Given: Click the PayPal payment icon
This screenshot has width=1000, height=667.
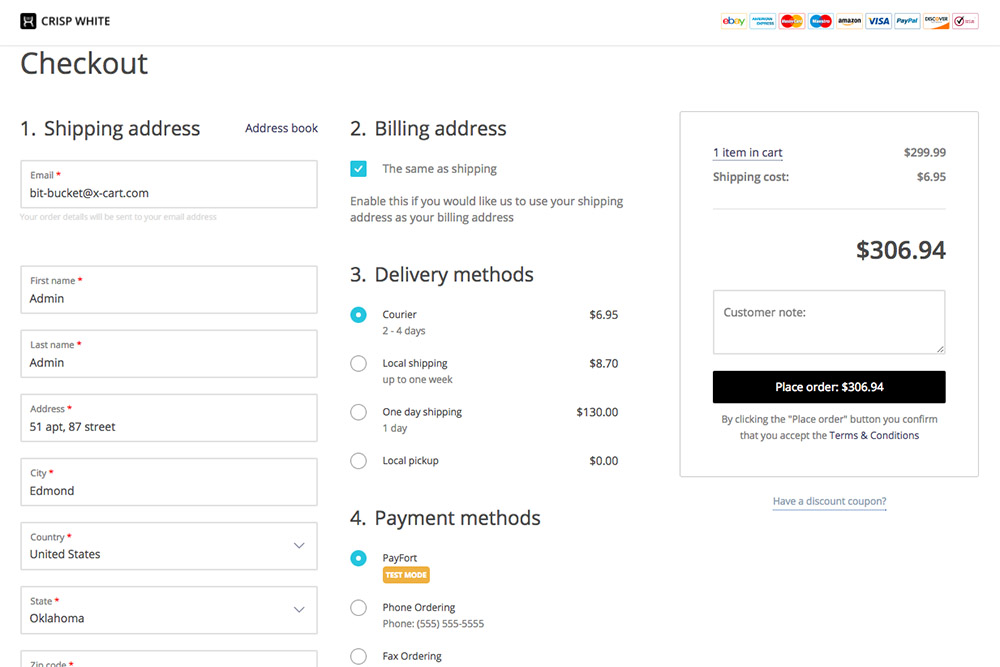Looking at the screenshot, I should click(x=906, y=20).
